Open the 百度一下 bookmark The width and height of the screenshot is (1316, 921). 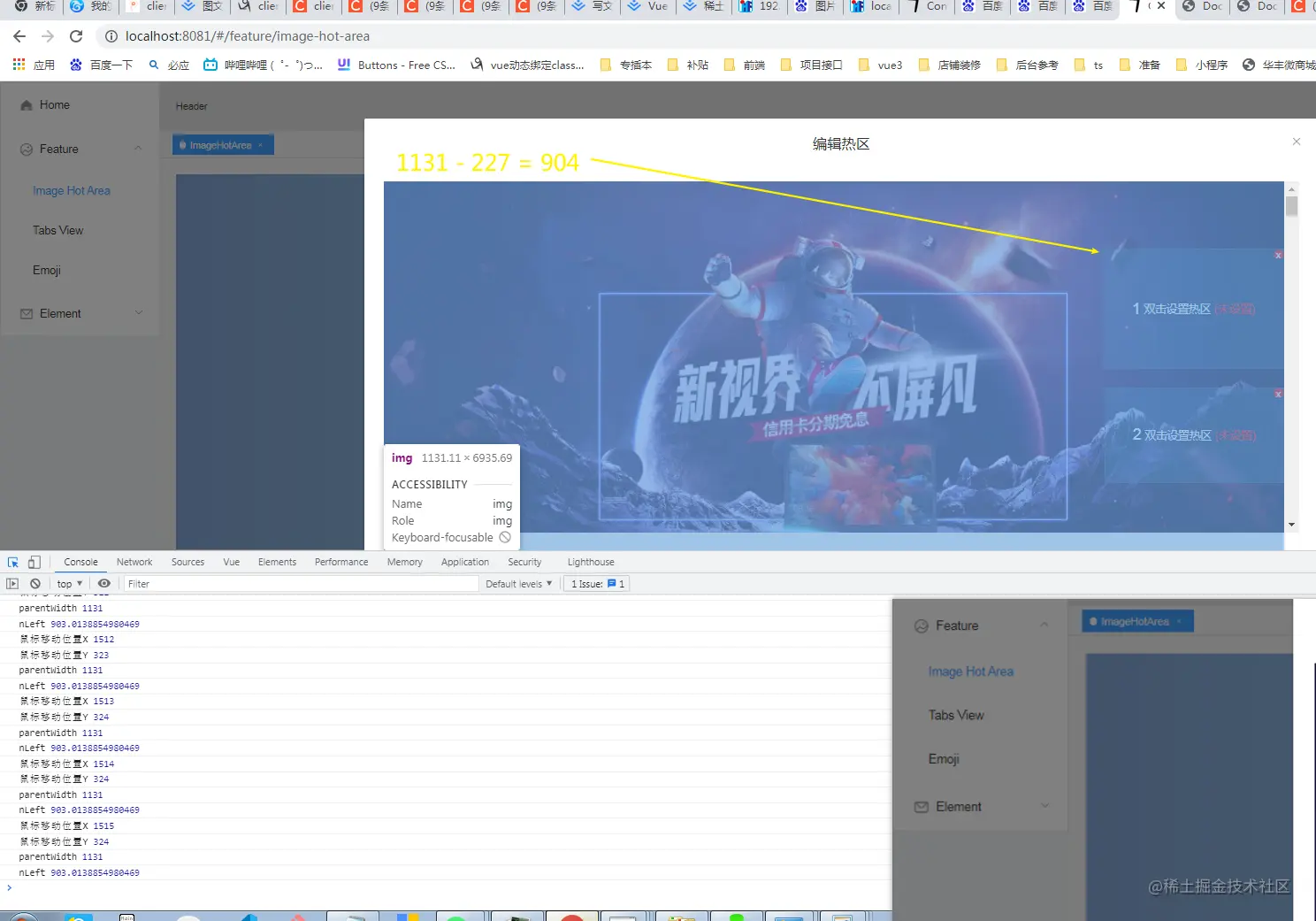101,65
